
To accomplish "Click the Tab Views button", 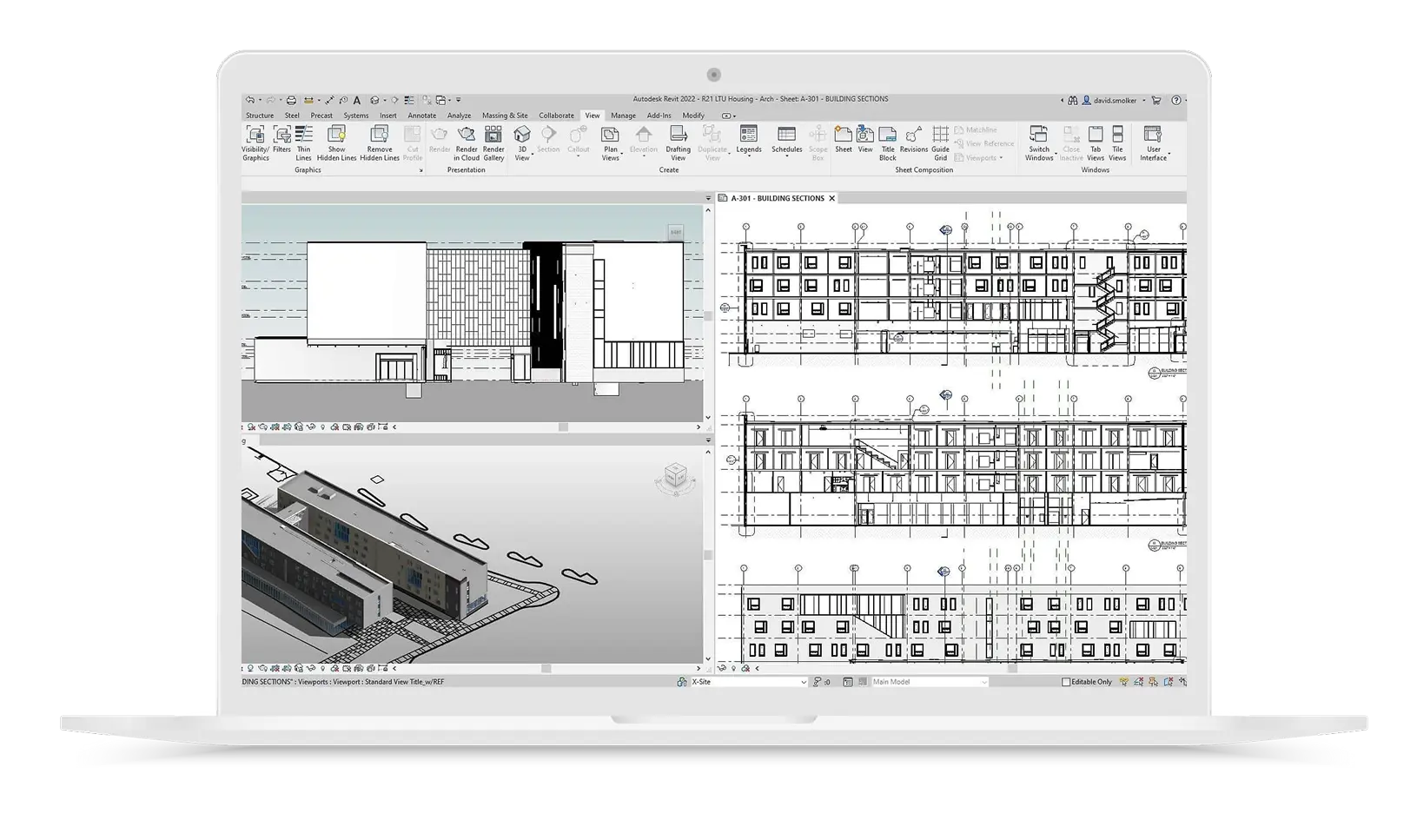I will (x=1096, y=143).
